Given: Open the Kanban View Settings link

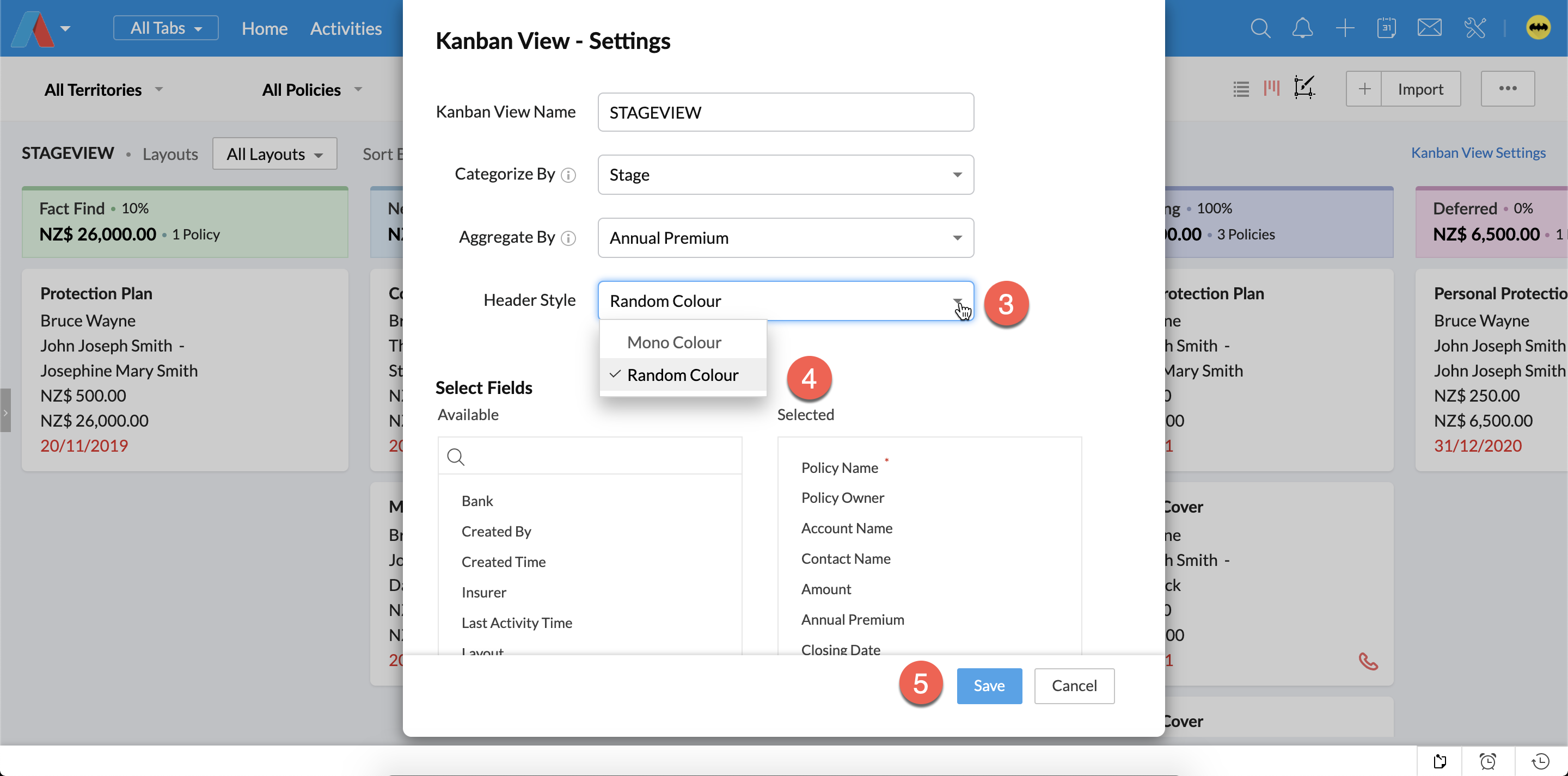Looking at the screenshot, I should pyautogui.click(x=1478, y=153).
